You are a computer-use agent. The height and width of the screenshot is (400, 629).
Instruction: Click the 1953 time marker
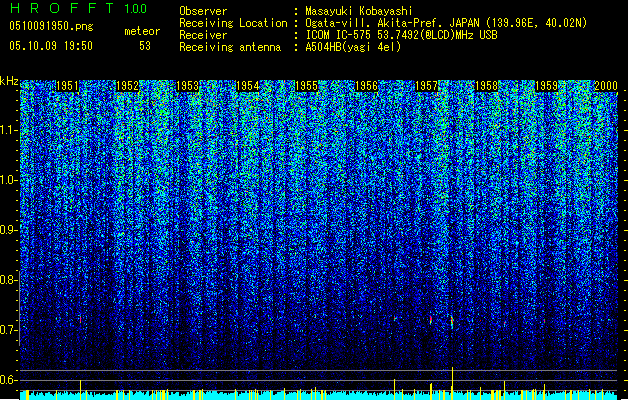pyautogui.click(x=187, y=86)
